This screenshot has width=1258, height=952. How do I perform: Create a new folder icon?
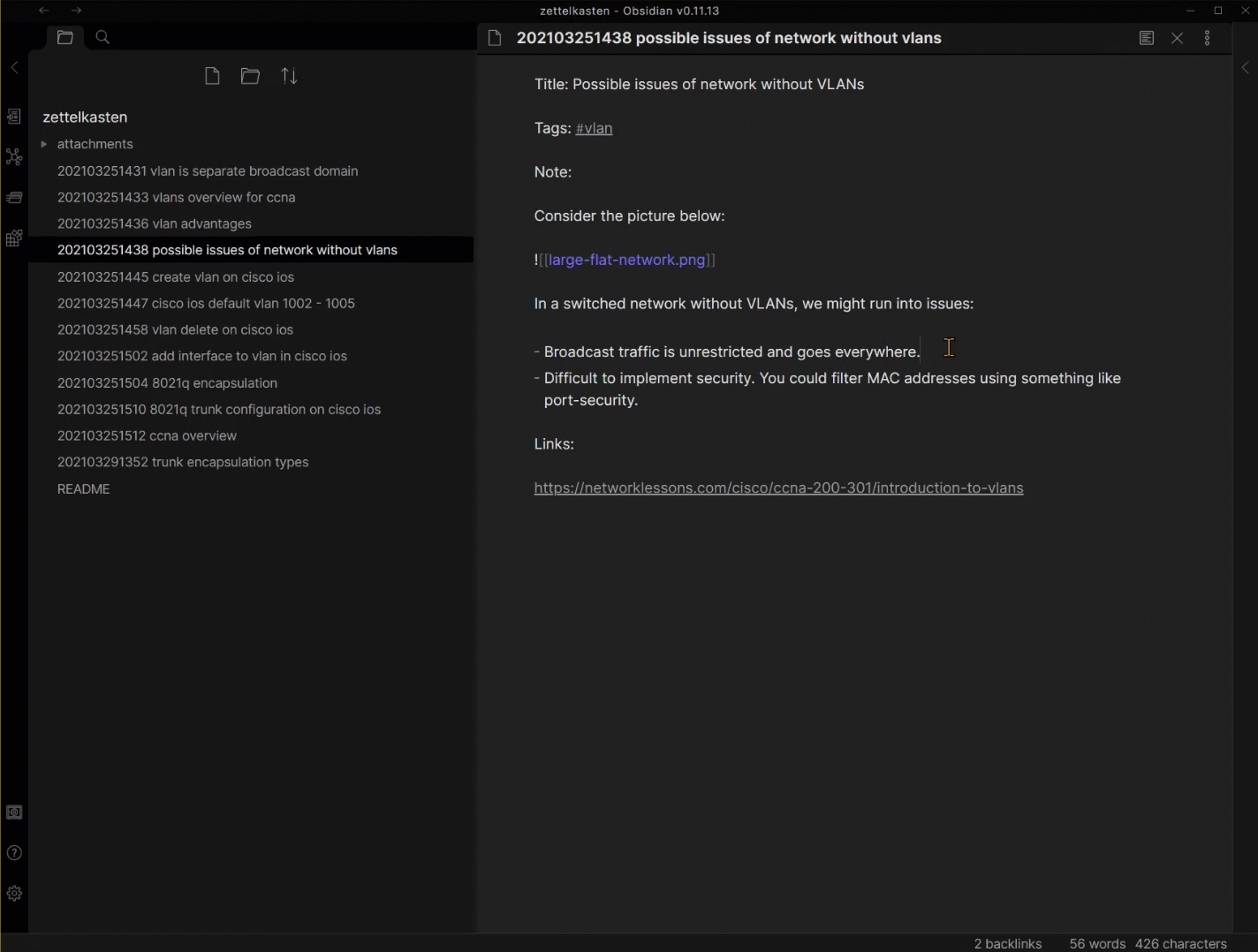coord(250,76)
